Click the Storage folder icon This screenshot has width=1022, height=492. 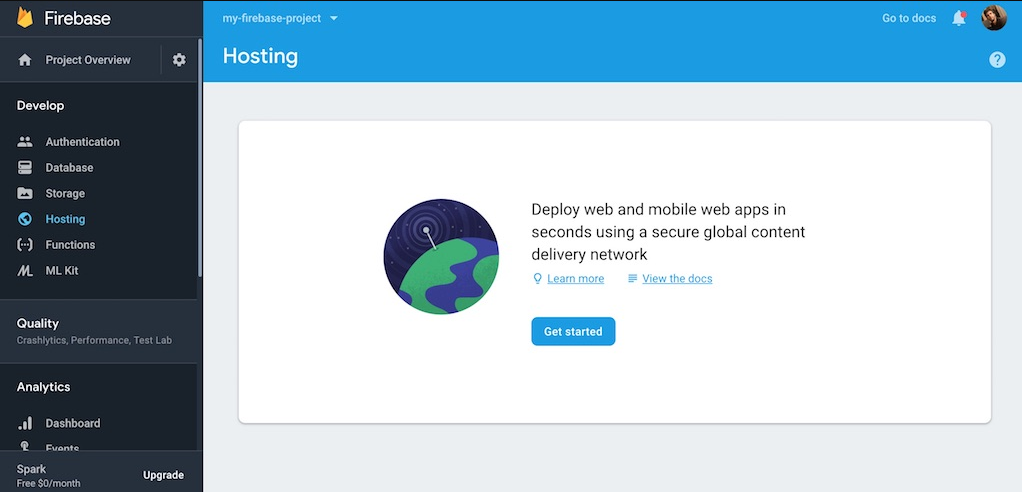[x=25, y=194]
